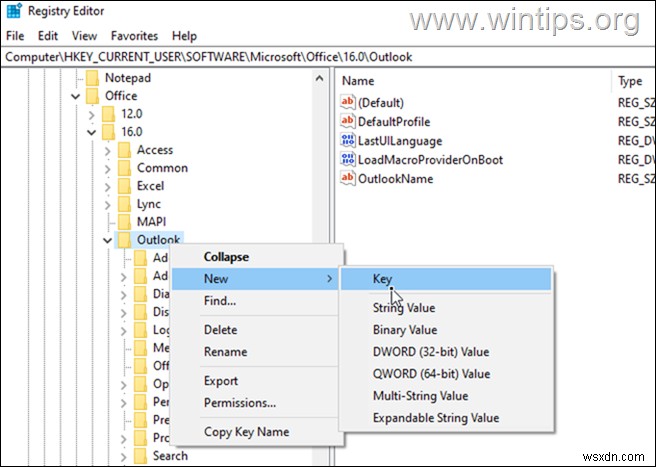
Task: Select Binary Value in the New submenu
Action: pos(446,330)
